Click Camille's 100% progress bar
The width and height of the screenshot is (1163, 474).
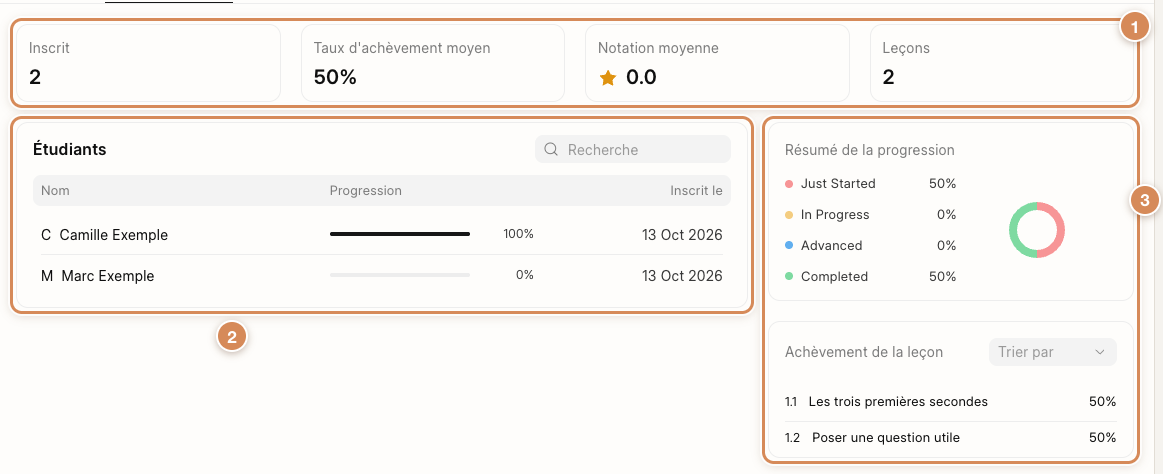coord(400,234)
